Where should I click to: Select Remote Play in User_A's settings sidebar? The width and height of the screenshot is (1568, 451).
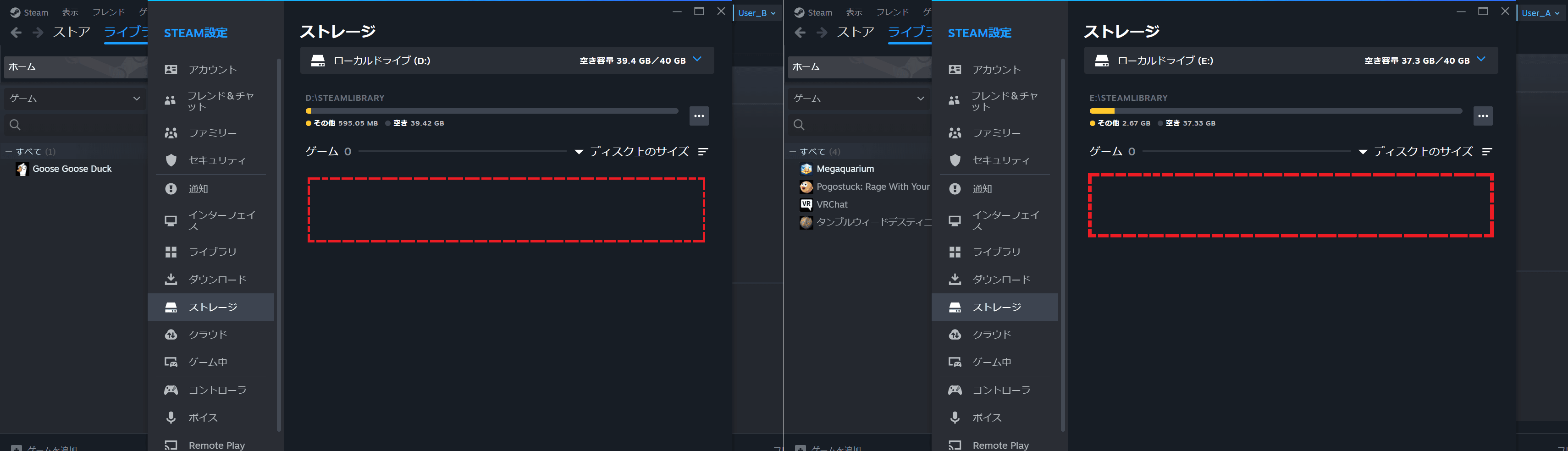(x=994, y=445)
